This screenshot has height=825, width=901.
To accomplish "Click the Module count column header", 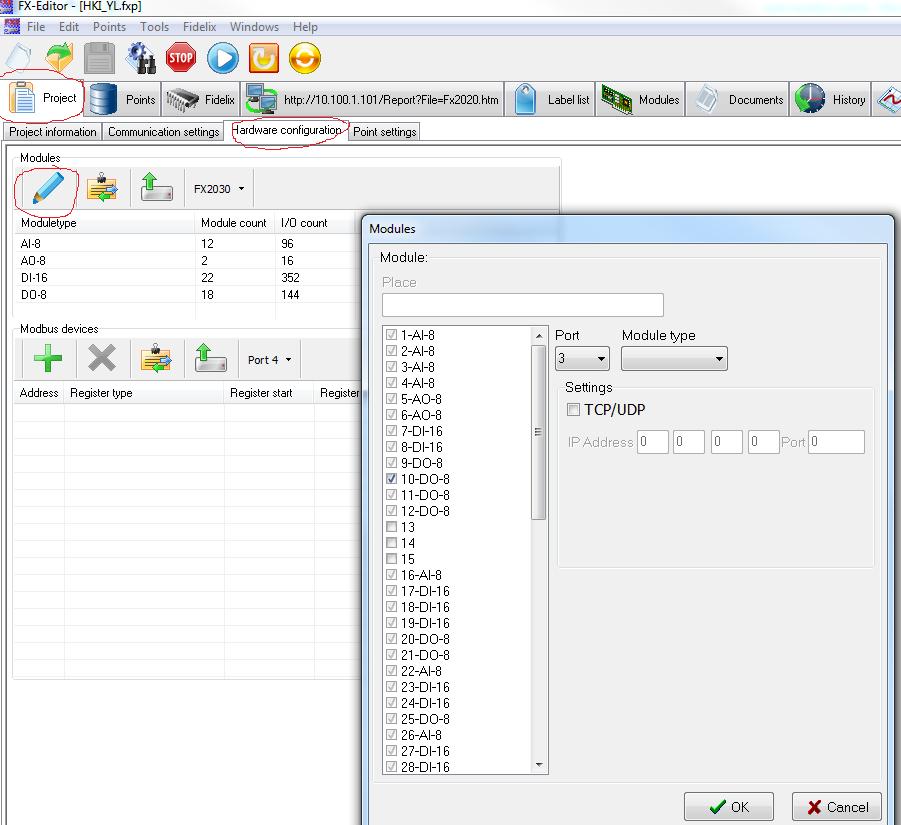I will point(234,223).
